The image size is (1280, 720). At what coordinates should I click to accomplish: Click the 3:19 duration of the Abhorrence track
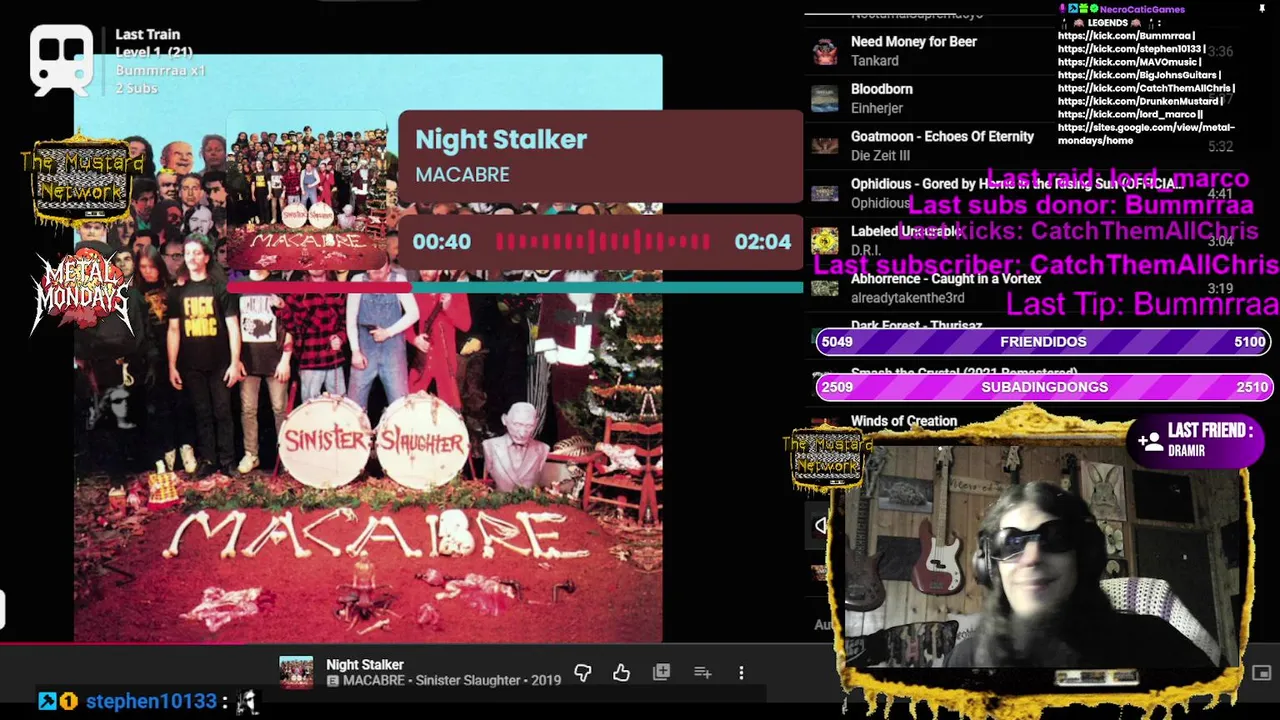tap(1220, 289)
